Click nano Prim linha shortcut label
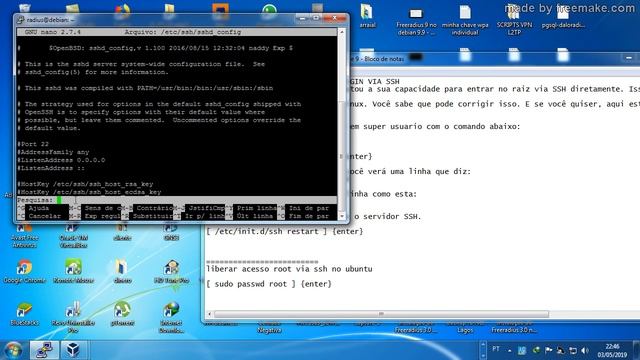 257,208
